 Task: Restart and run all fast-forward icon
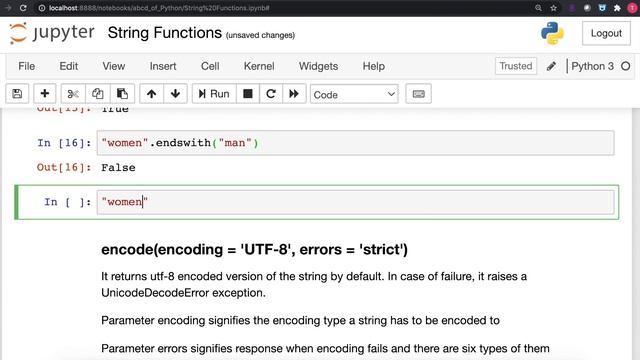tap(294, 94)
